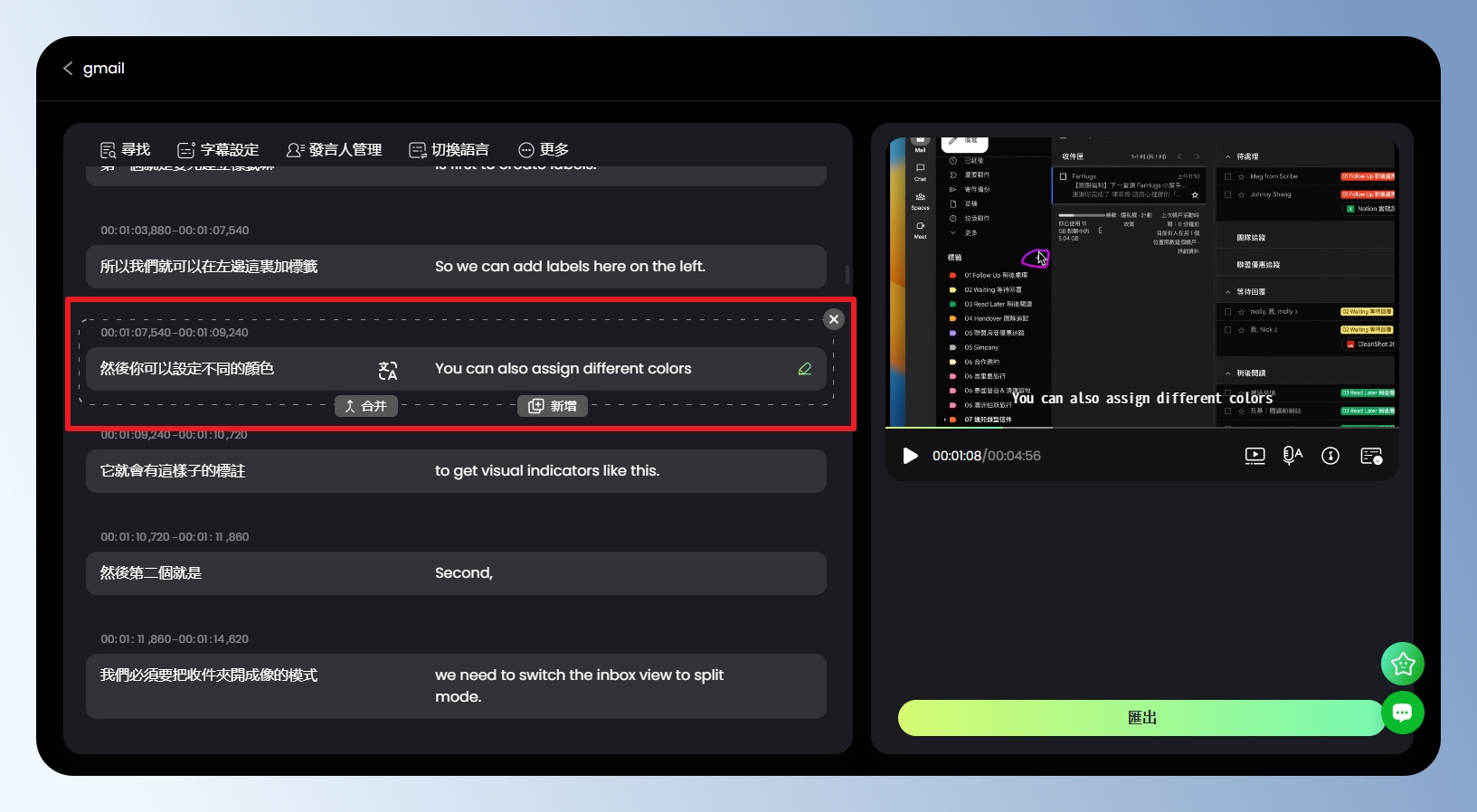Click the microphone voice dubbing icon
The image size is (1477, 812).
[x=1292, y=456]
